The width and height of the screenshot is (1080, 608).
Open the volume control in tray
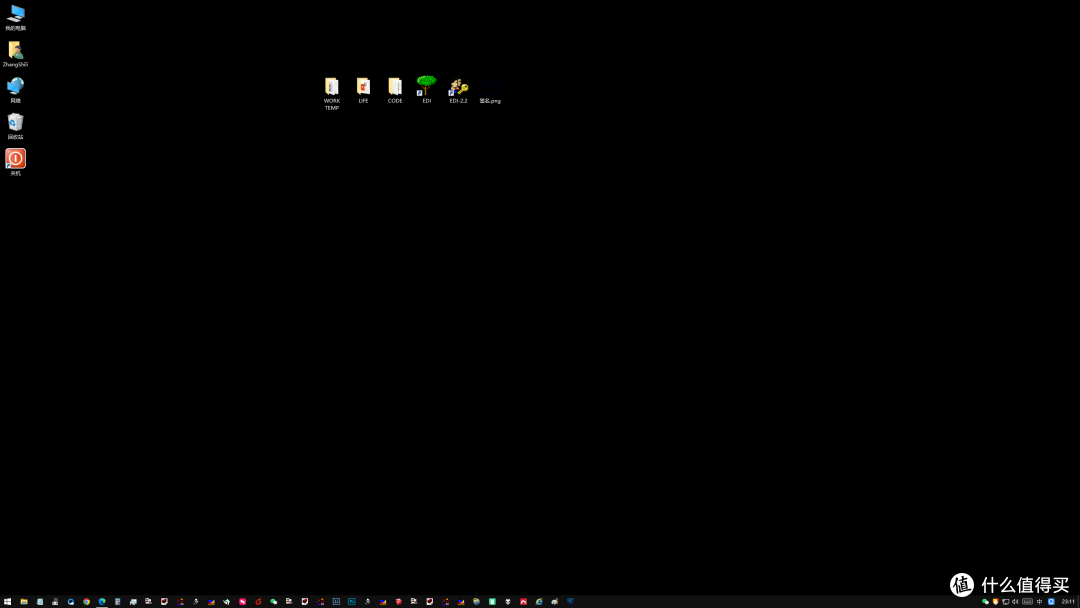(1015, 601)
